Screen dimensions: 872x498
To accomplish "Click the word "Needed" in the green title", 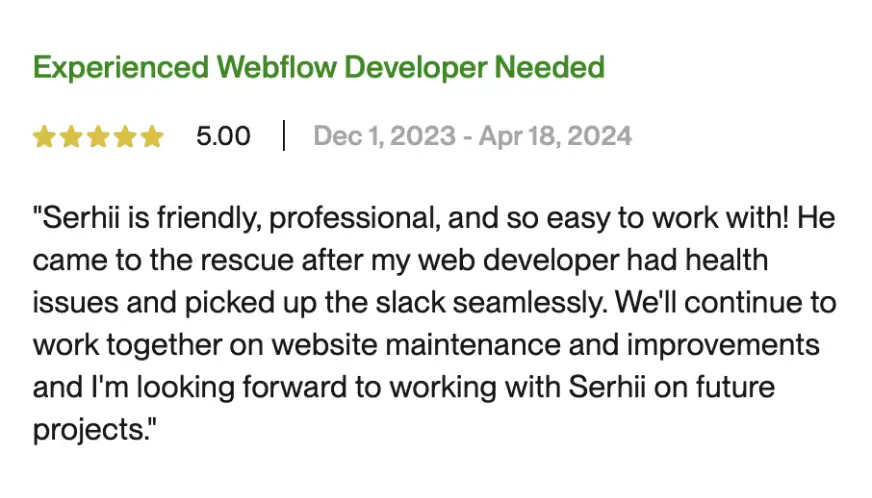I will tap(549, 68).
